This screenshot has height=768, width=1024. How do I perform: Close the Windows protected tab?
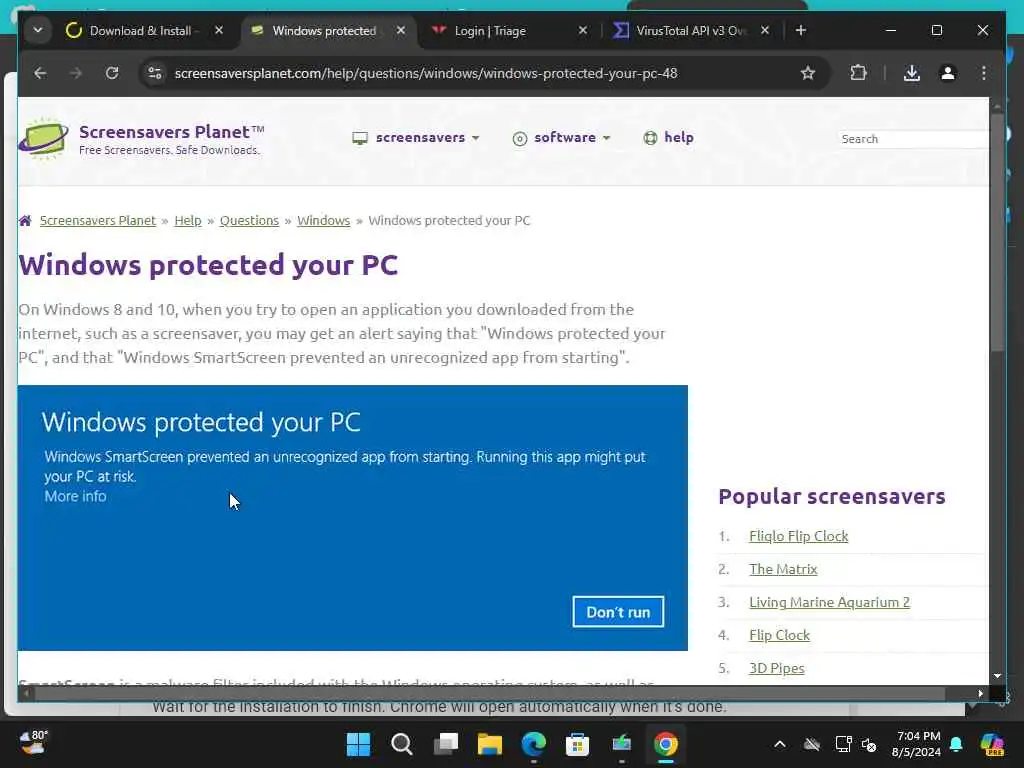click(x=401, y=31)
